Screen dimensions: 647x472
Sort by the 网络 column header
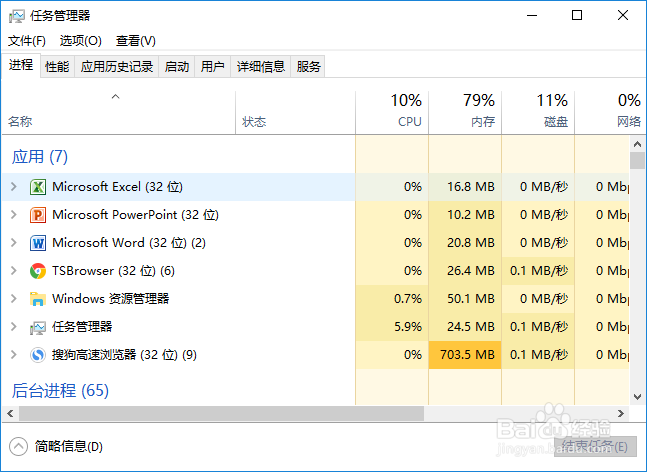point(610,112)
